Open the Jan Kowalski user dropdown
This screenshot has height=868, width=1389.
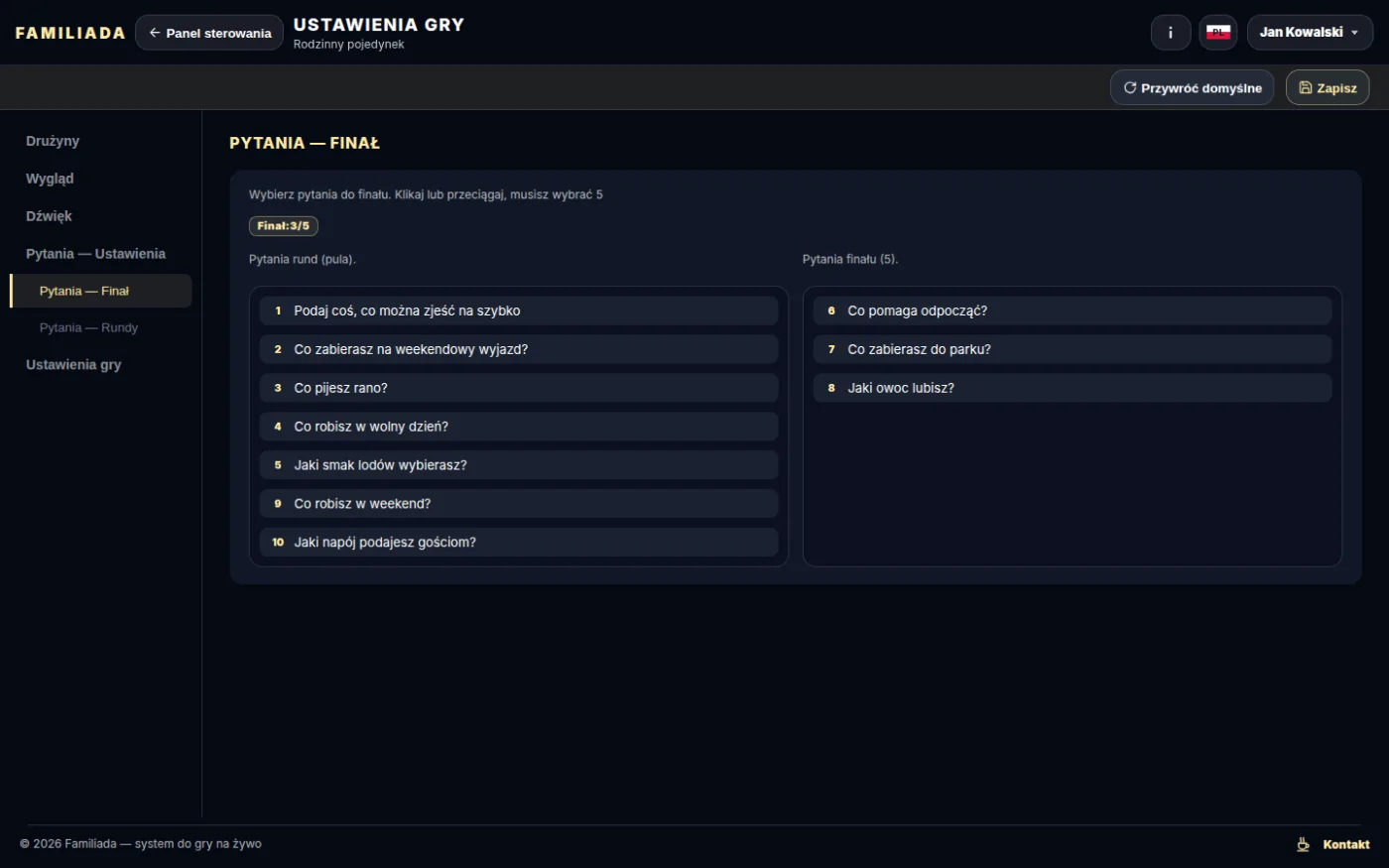coord(1310,33)
